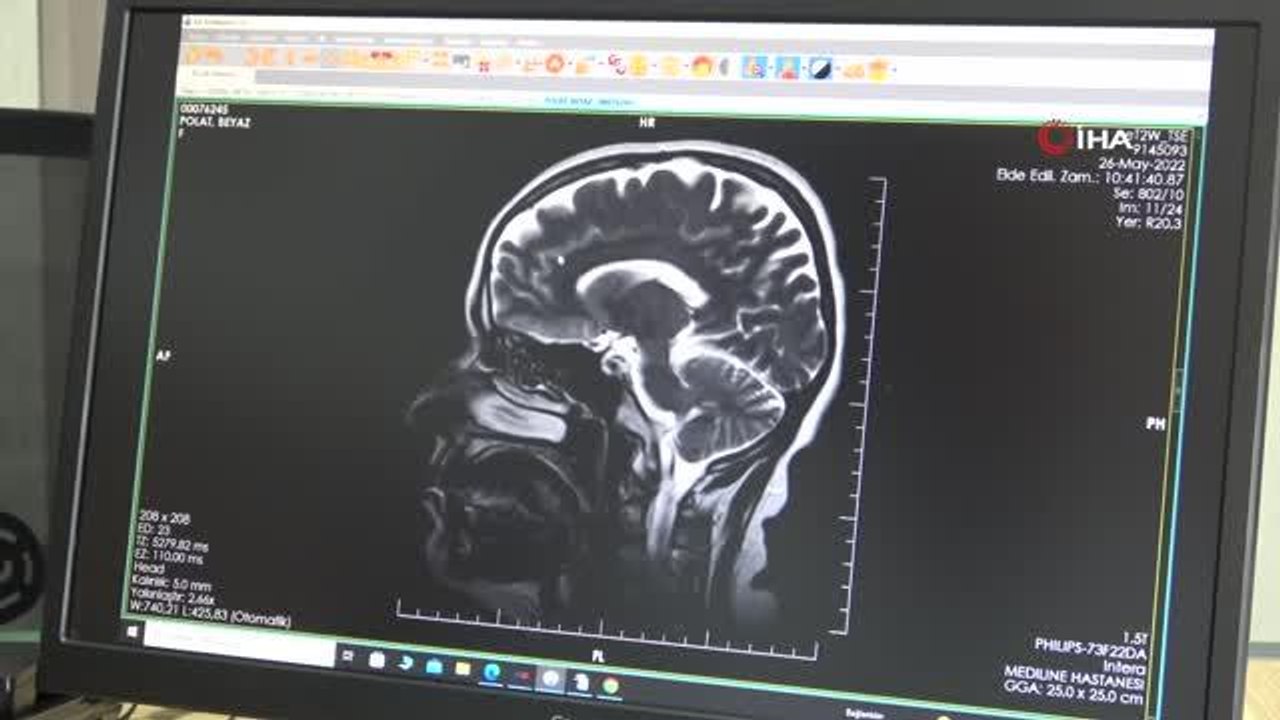
Task: Open the yellow File Explorer taskbar icon
Action: (x=463, y=668)
